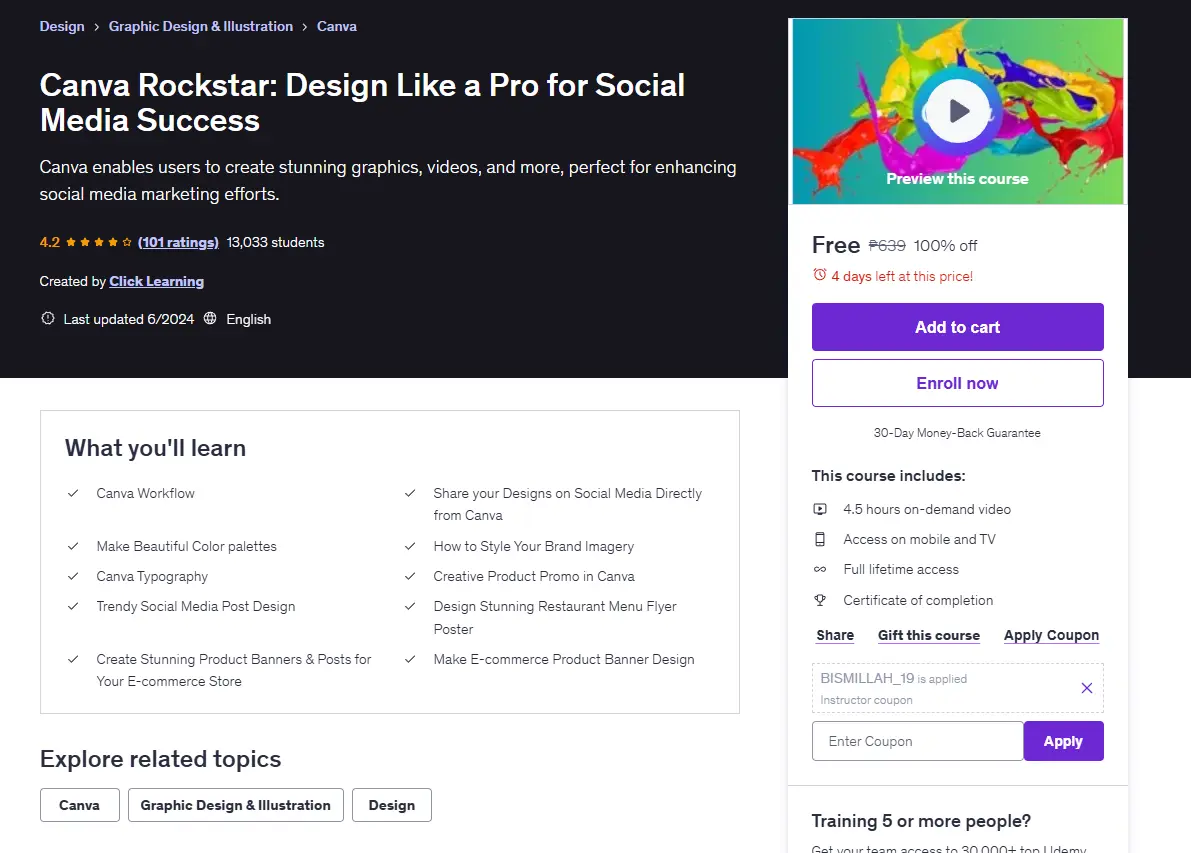
Task: Focus the Enter Coupon input field
Action: (918, 741)
